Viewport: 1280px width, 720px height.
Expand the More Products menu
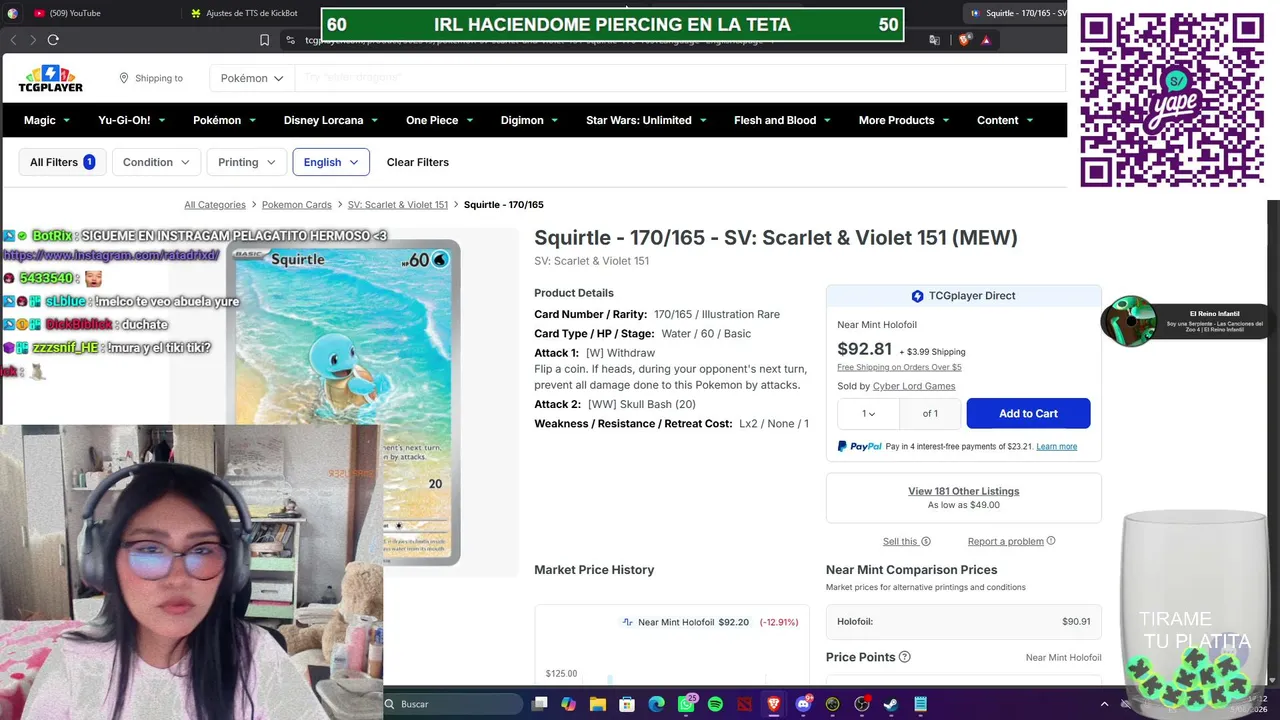point(904,120)
